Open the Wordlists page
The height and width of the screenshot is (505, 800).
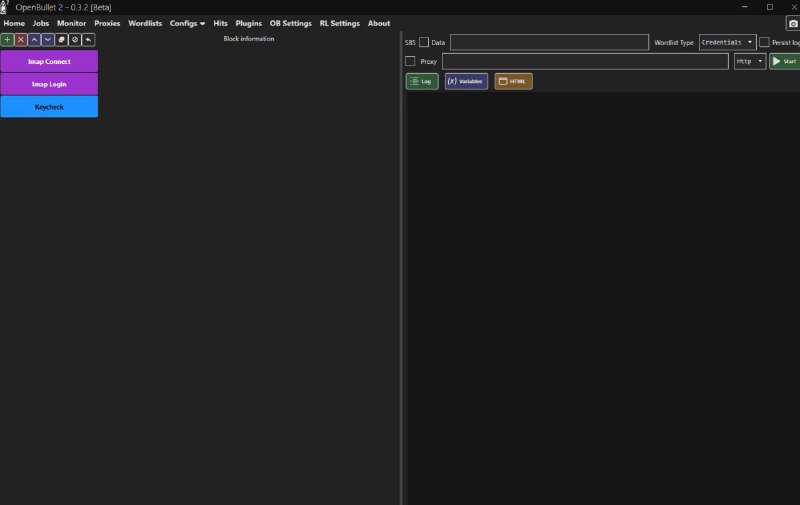[145, 23]
